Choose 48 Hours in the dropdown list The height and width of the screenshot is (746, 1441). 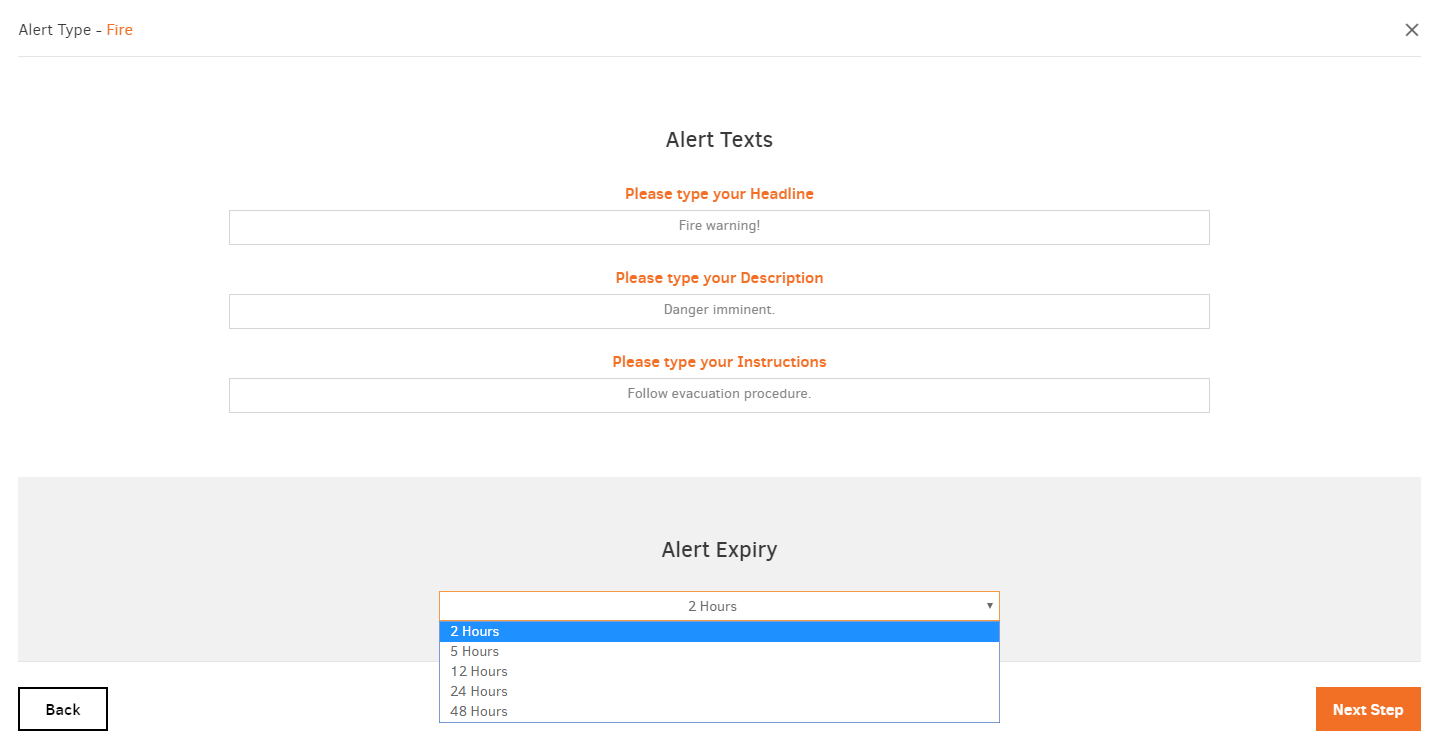coord(719,712)
